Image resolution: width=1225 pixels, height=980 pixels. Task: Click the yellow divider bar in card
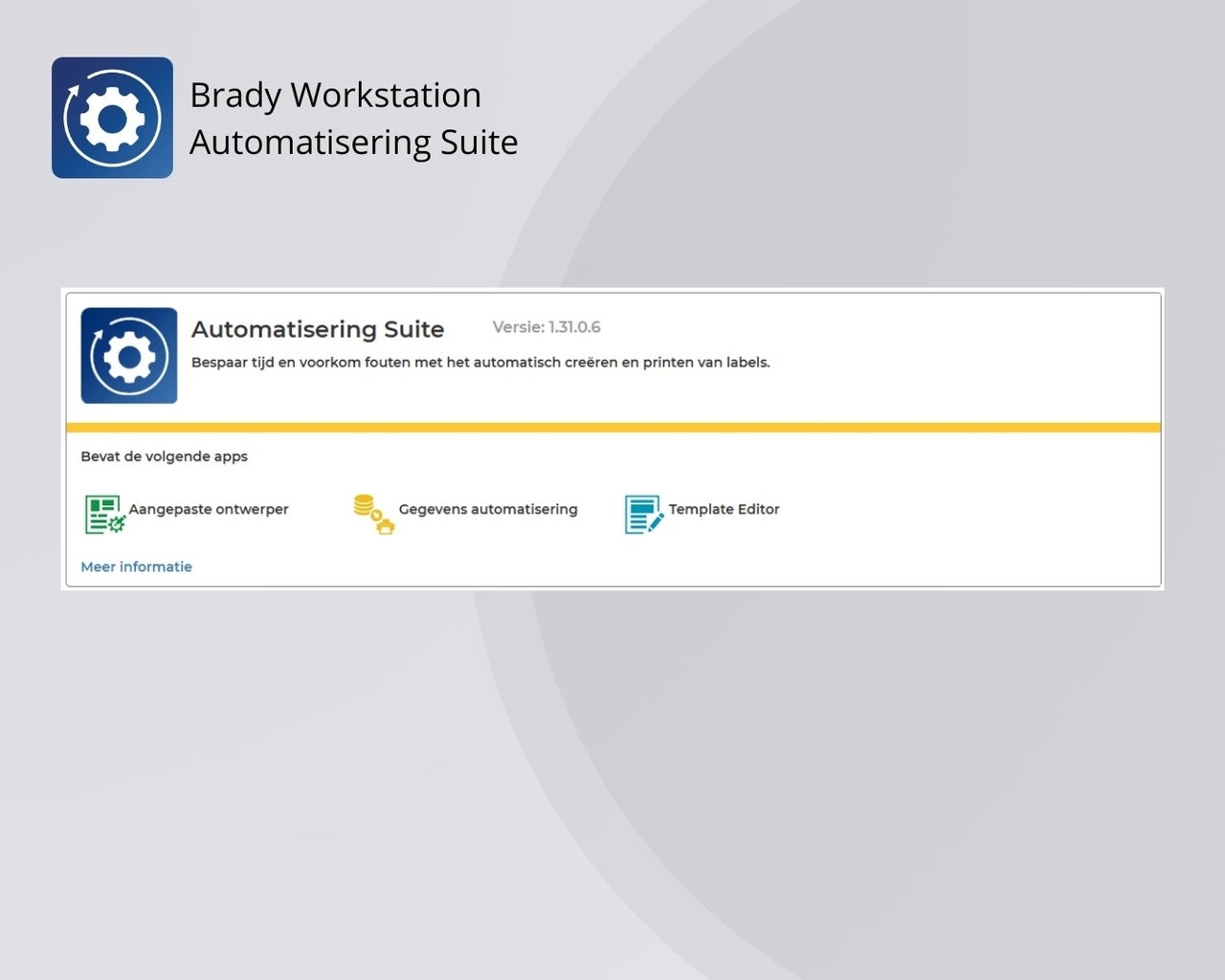[612, 428]
